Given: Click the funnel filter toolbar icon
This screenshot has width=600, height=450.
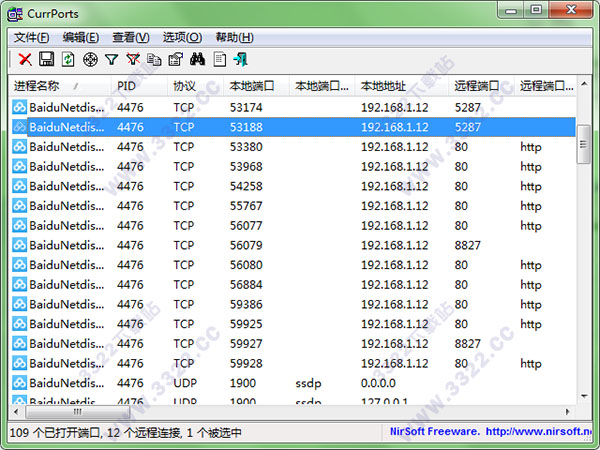Looking at the screenshot, I should (x=111, y=60).
